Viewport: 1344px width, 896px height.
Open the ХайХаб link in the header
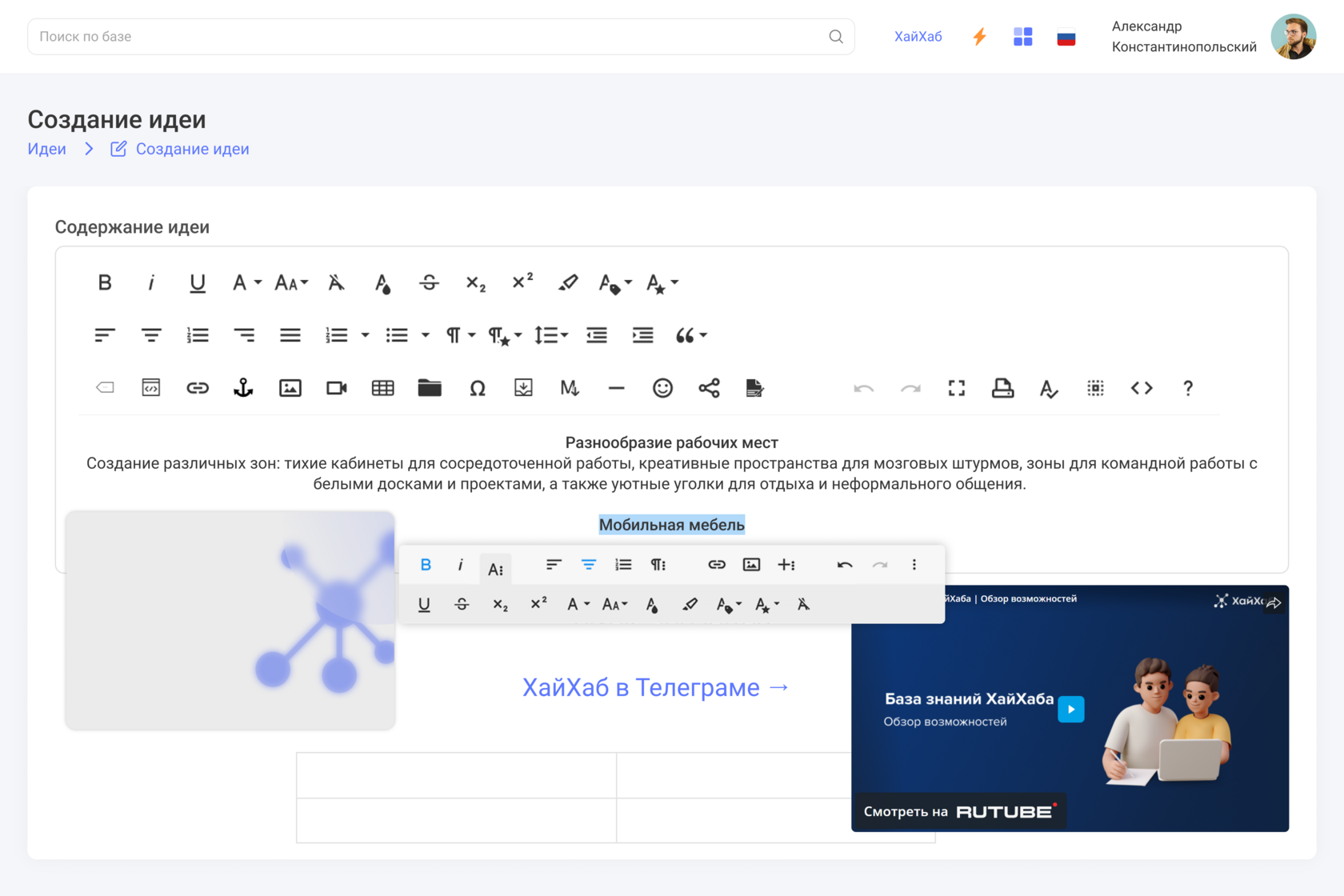point(918,37)
